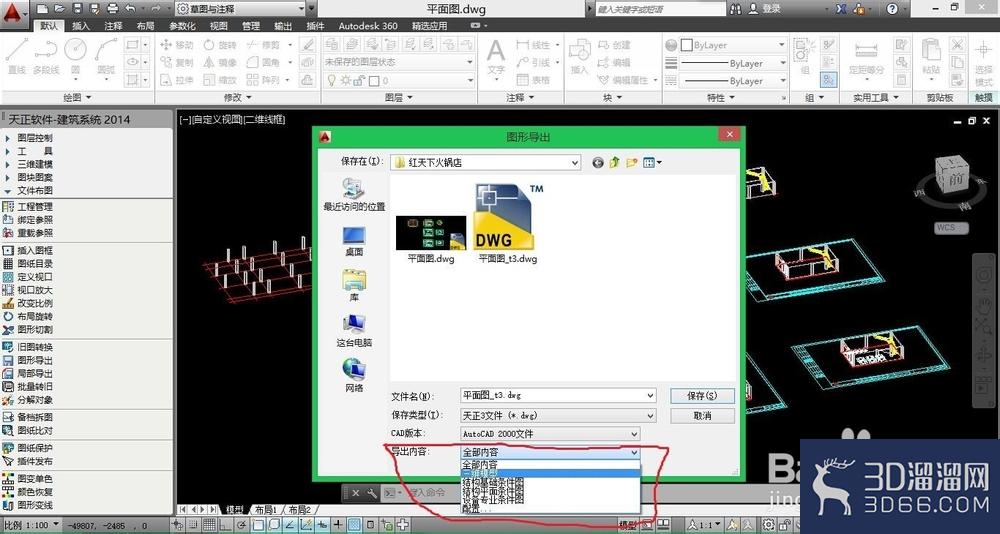The width and height of the screenshot is (1000, 534).
Task: Open 网络 Network in dialog places bar
Action: (x=354, y=375)
